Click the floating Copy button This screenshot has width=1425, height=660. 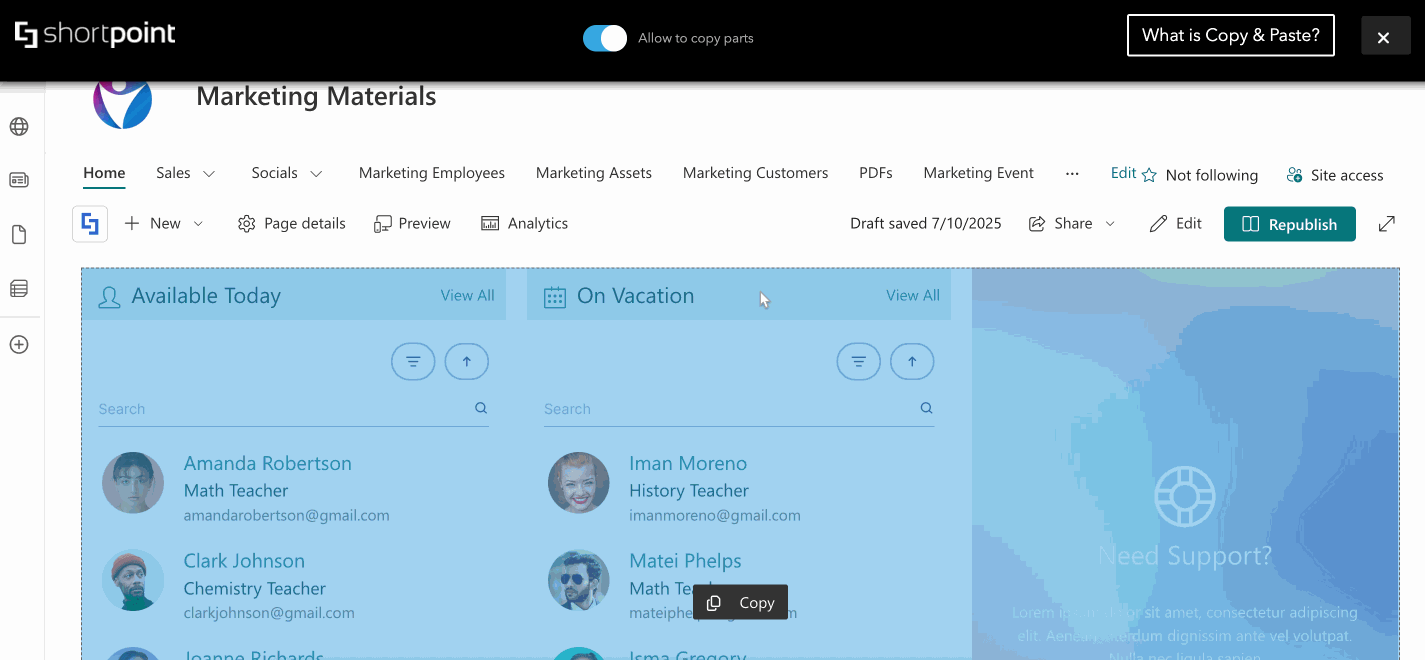(x=740, y=603)
